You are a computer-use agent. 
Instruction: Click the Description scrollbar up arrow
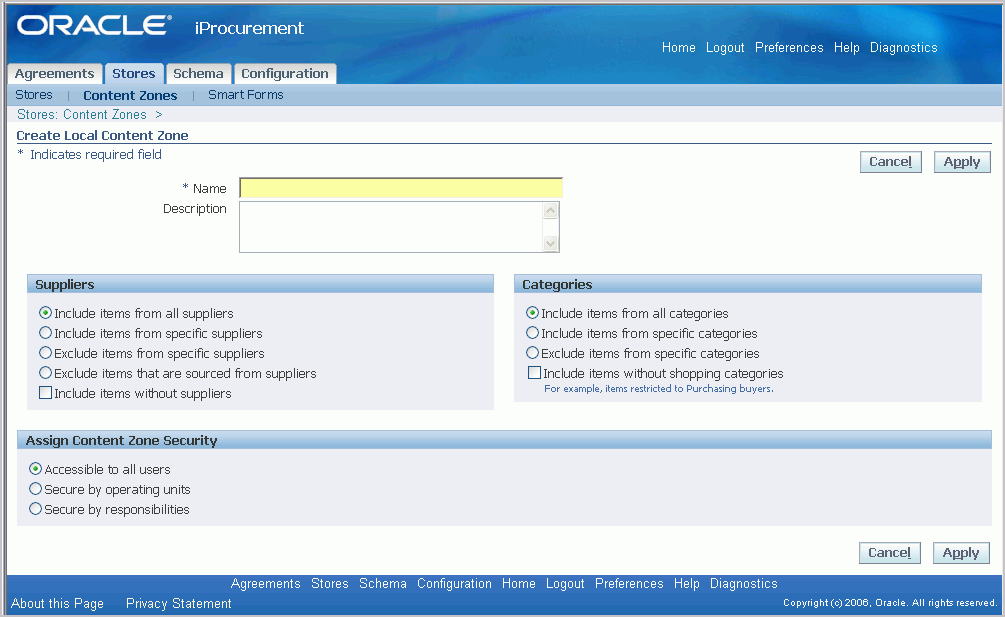(x=551, y=210)
